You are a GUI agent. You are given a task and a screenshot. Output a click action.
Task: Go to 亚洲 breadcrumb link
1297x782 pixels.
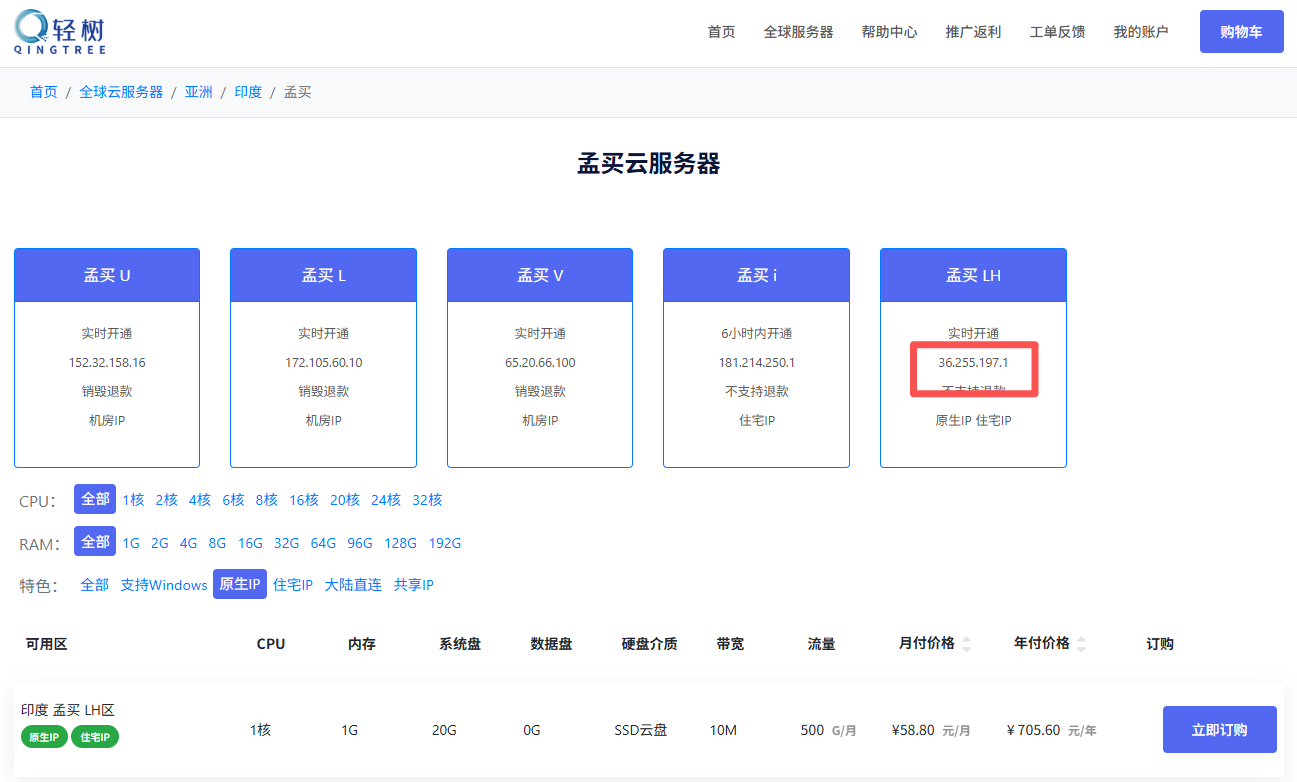click(x=198, y=92)
